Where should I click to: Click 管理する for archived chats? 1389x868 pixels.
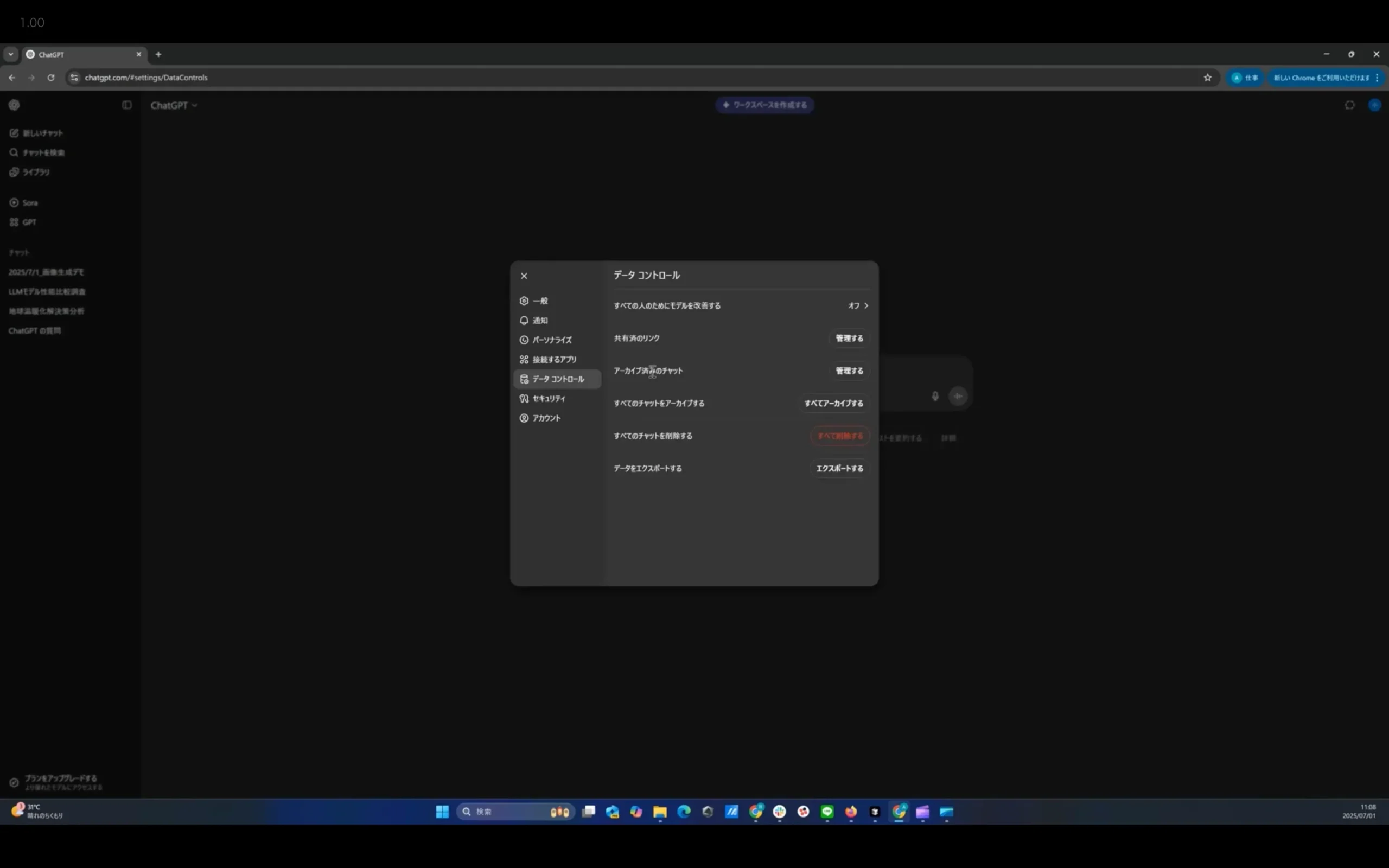(x=849, y=371)
